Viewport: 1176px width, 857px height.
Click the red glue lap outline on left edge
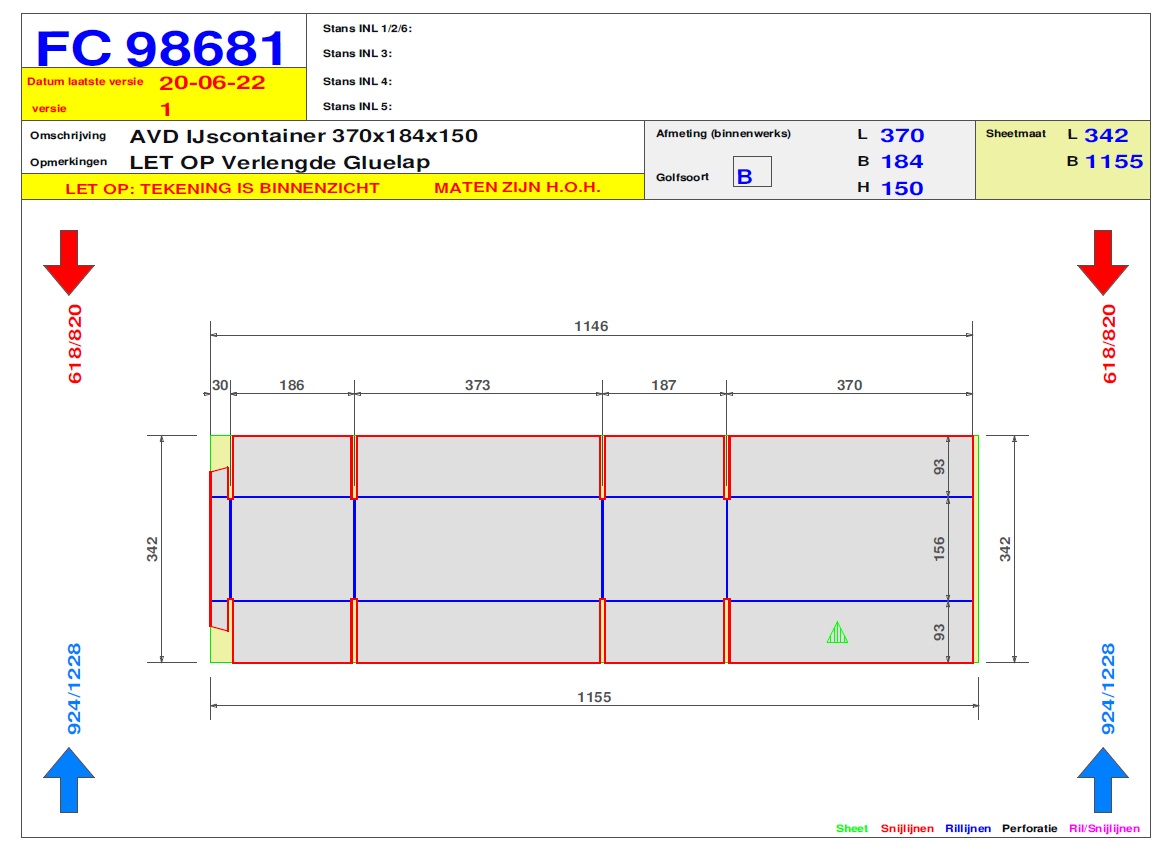[219, 549]
